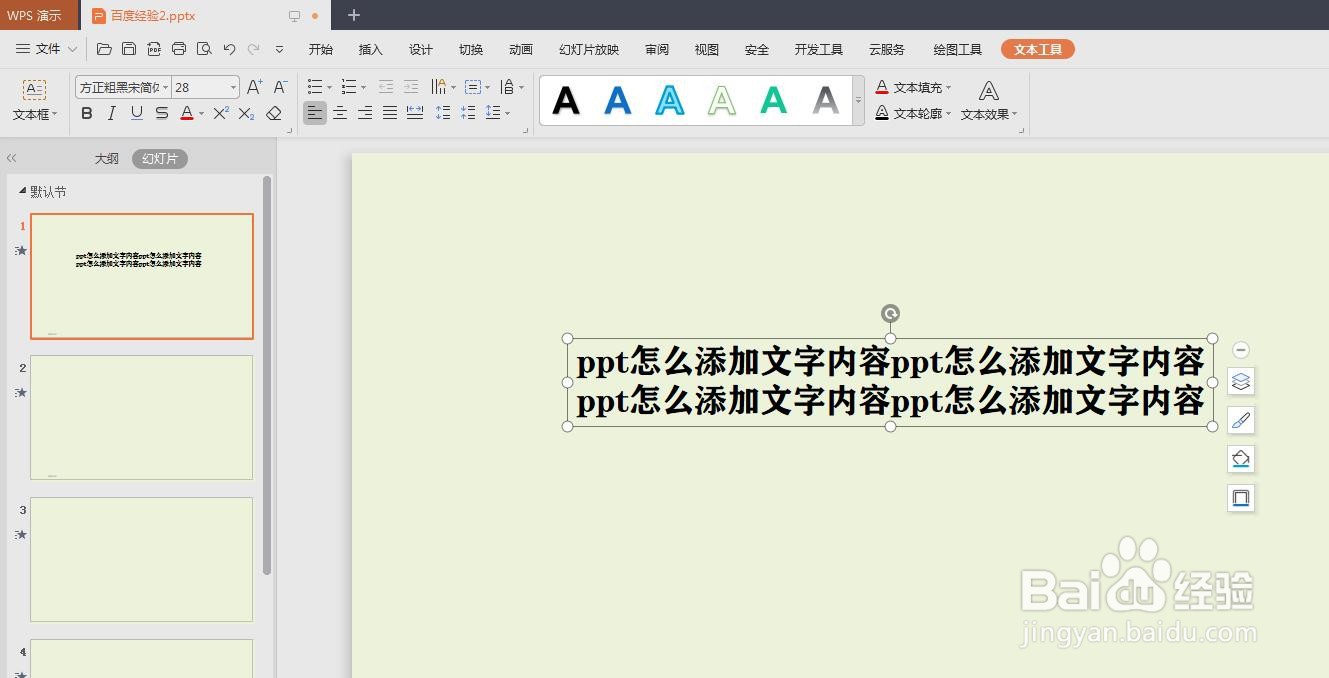The width and height of the screenshot is (1329, 678).
Task: Switch to the 幻灯片 pane tab
Action: [159, 158]
